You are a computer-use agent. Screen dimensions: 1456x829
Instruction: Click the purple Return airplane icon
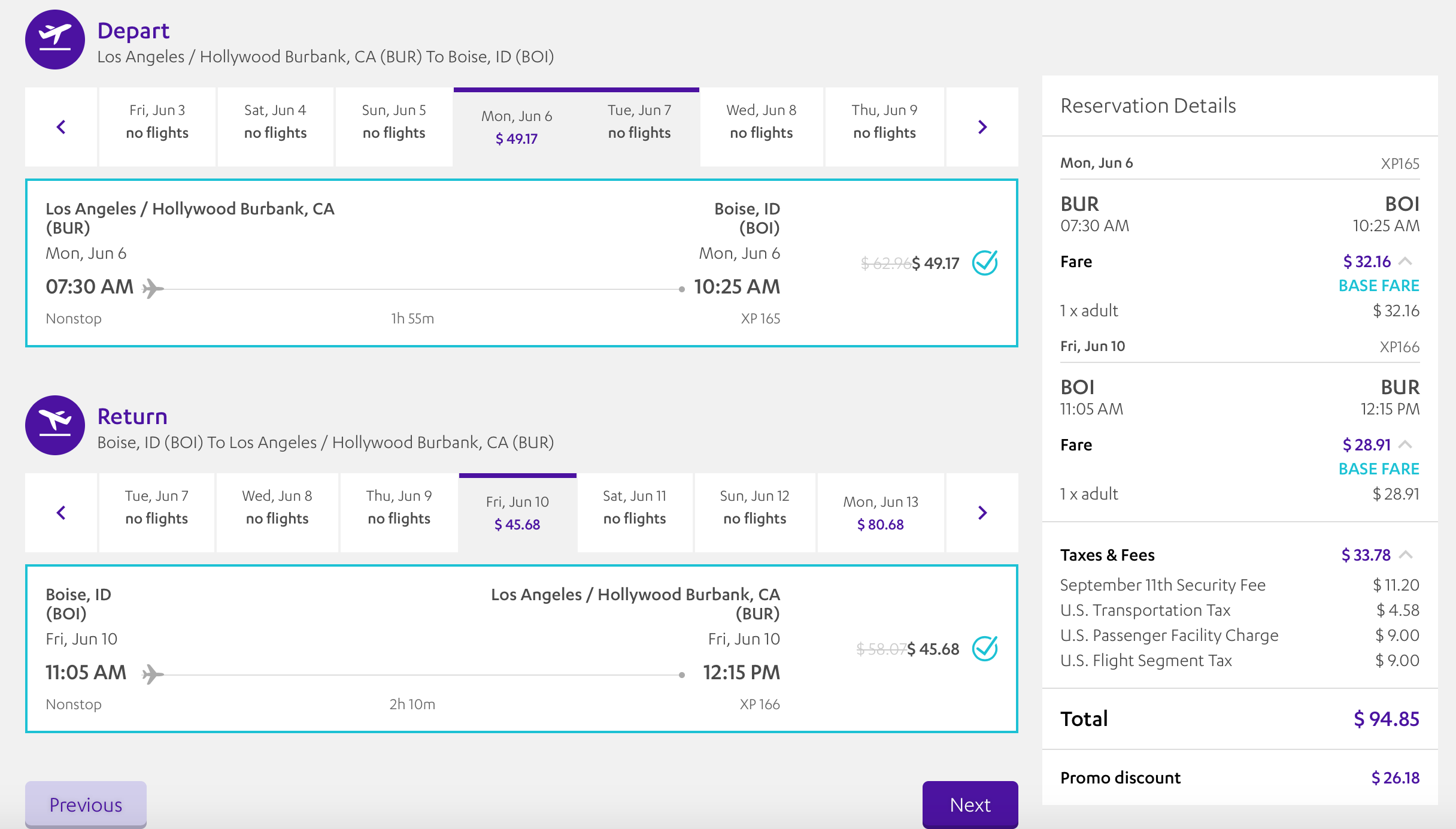point(55,425)
